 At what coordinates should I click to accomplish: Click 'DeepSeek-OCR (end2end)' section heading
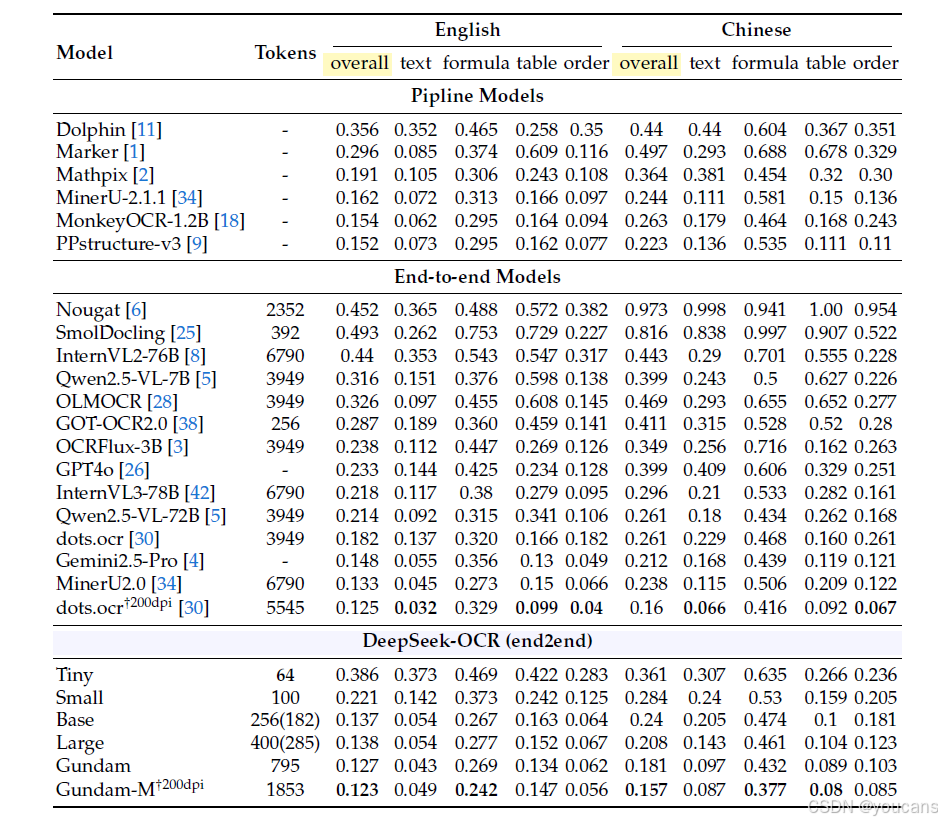[477, 641]
